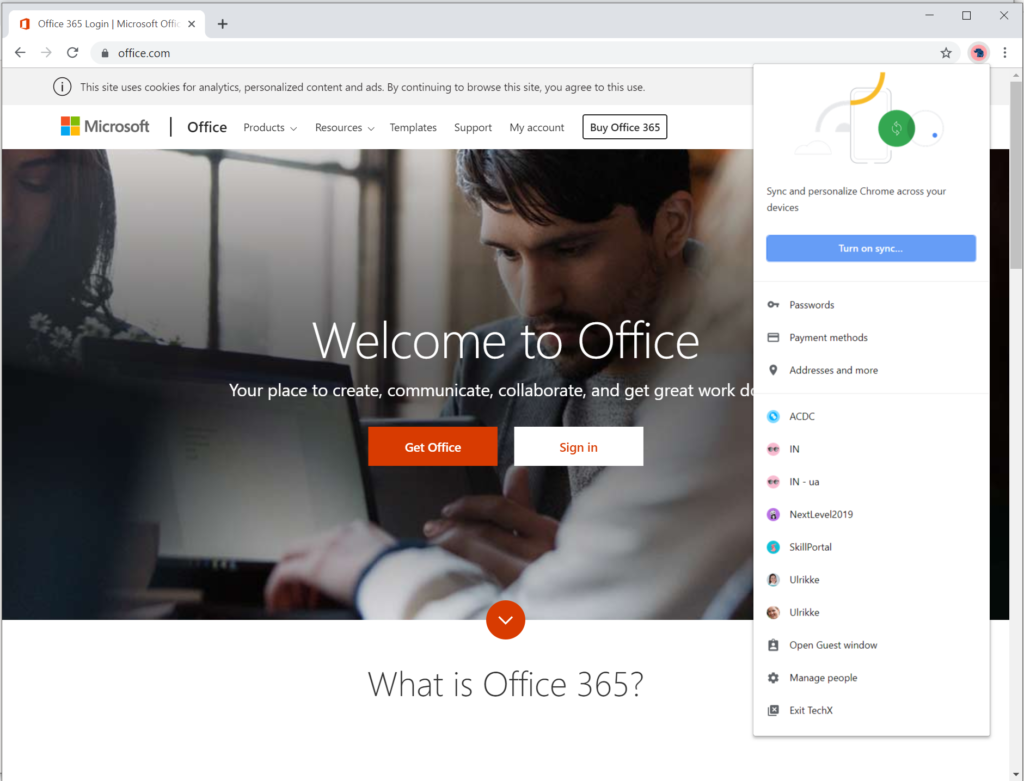The image size is (1024, 781).
Task: Select the Office 365 Login browser tab
Action: point(108,24)
